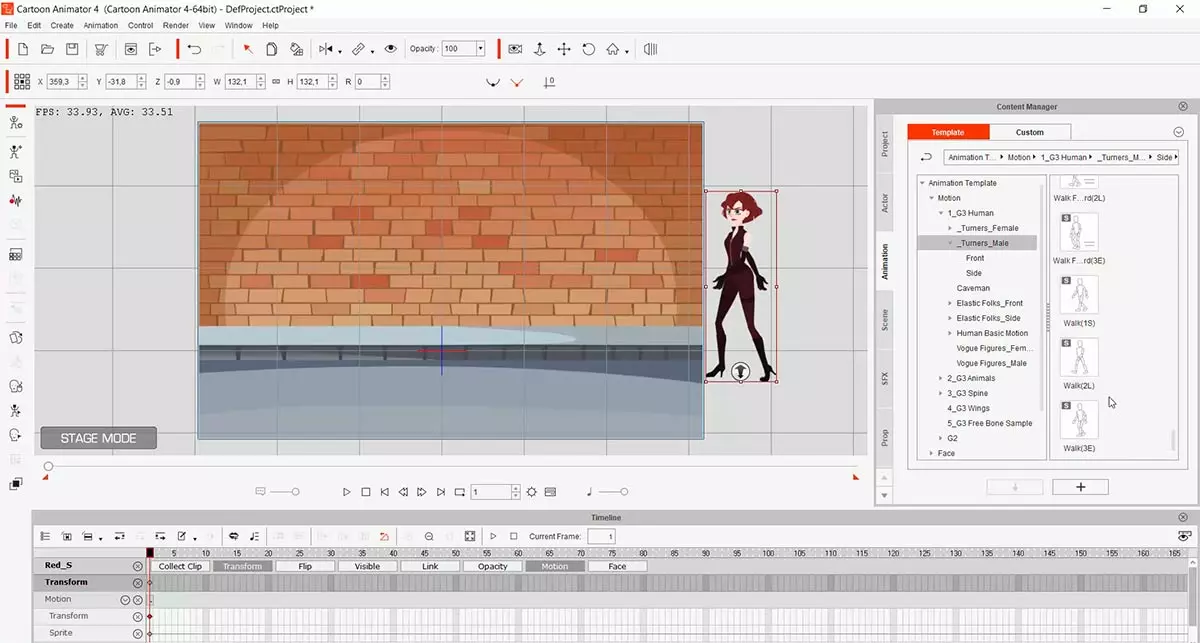Toggle the Opacity track button
Image resolution: width=1200 pixels, height=643 pixels.
492,566
